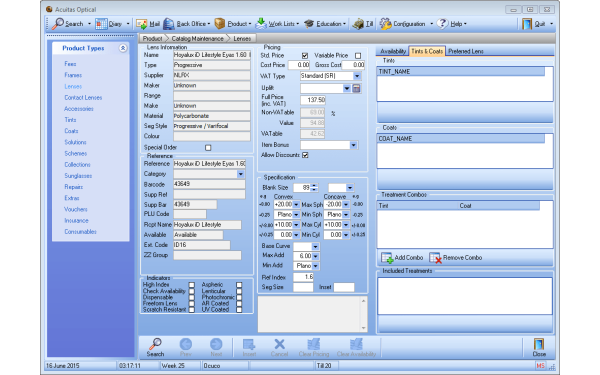The width and height of the screenshot is (600, 375).
Task: Click the TINT_NAME column header
Action: click(461, 72)
